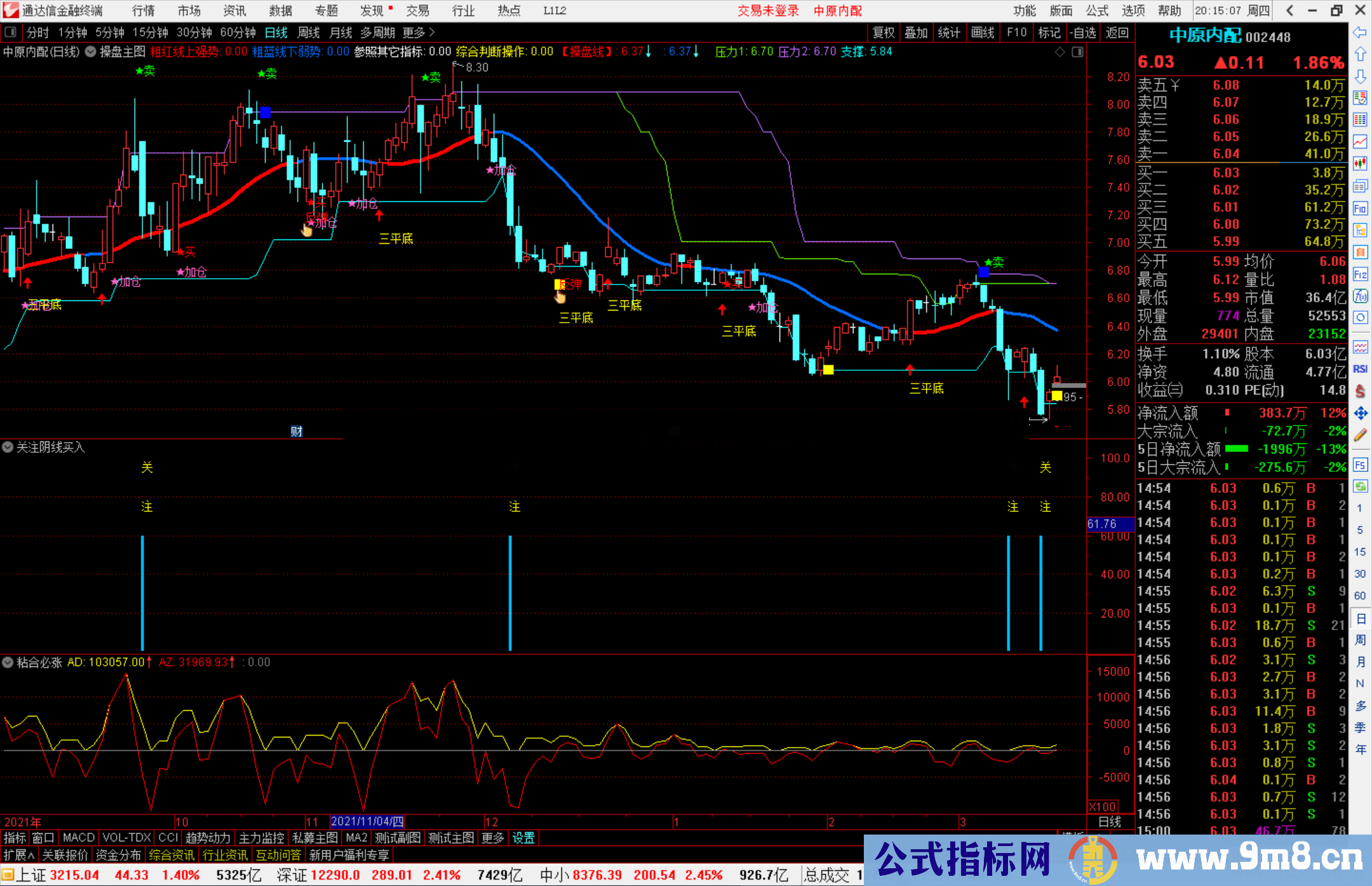Toggle the 操盘主图 indicator circle button
The image size is (1372, 886).
[90, 51]
